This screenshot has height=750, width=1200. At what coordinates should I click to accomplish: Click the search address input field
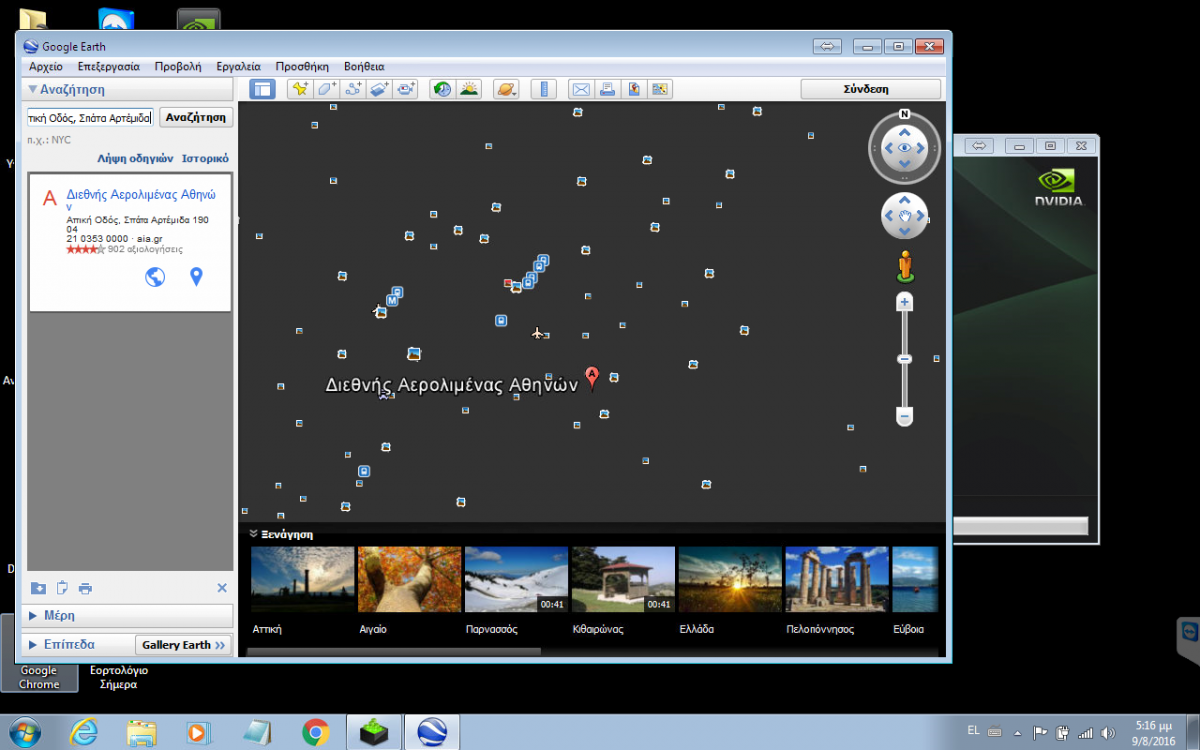click(90, 118)
